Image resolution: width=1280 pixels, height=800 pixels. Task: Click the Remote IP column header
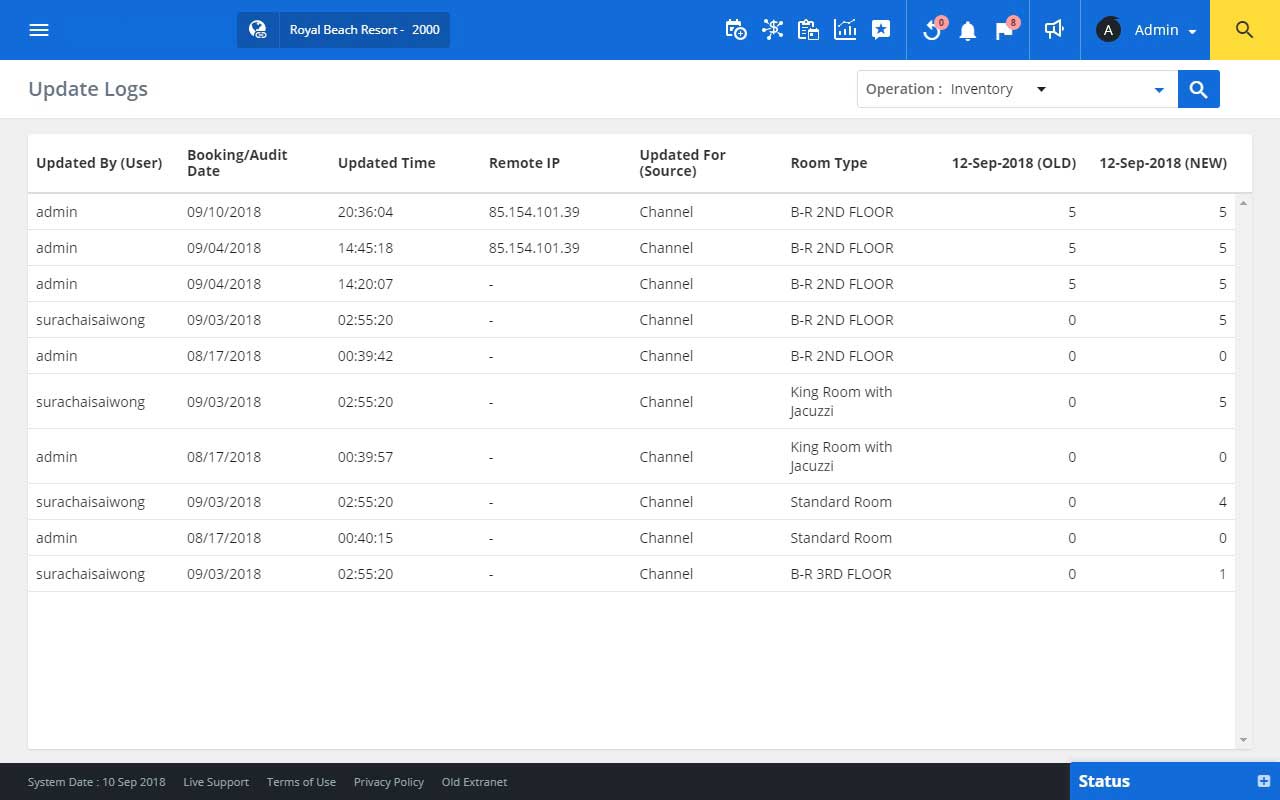[x=524, y=163]
